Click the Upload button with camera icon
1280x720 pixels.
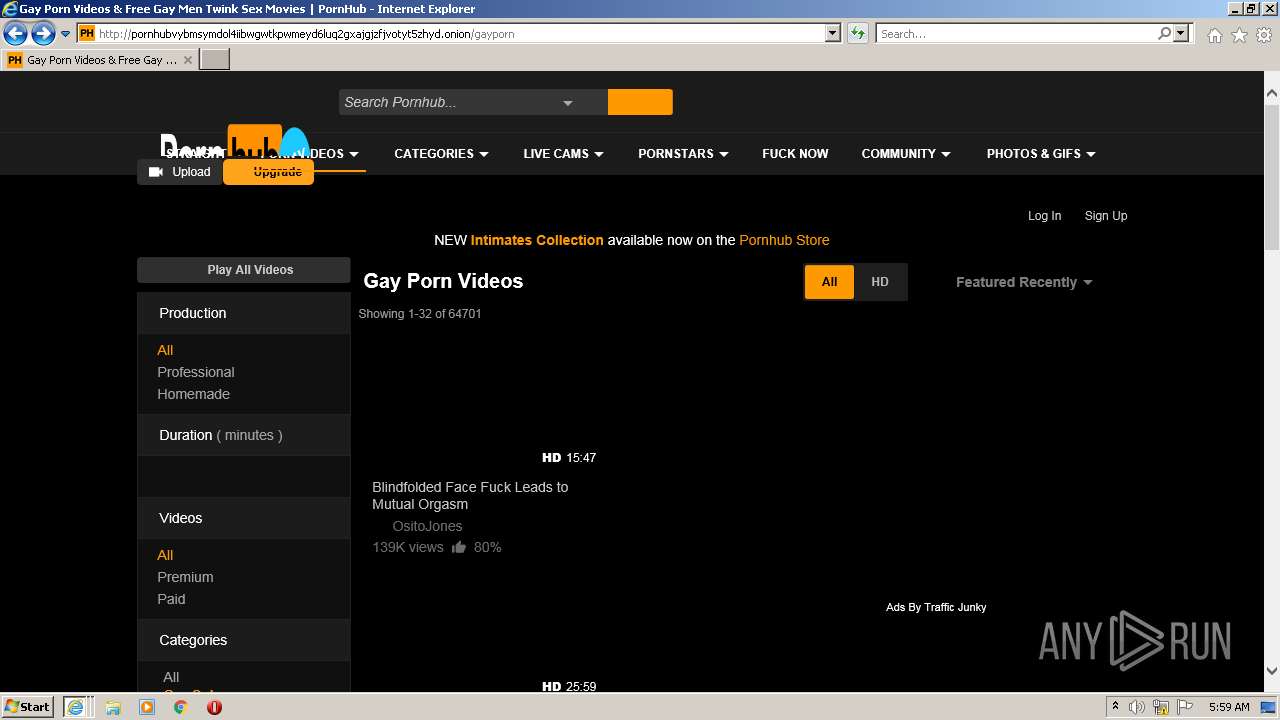click(x=180, y=172)
